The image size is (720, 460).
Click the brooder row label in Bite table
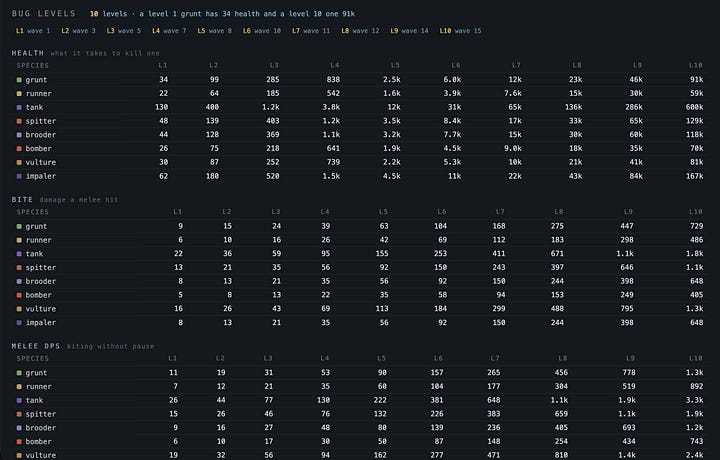coord(40,281)
